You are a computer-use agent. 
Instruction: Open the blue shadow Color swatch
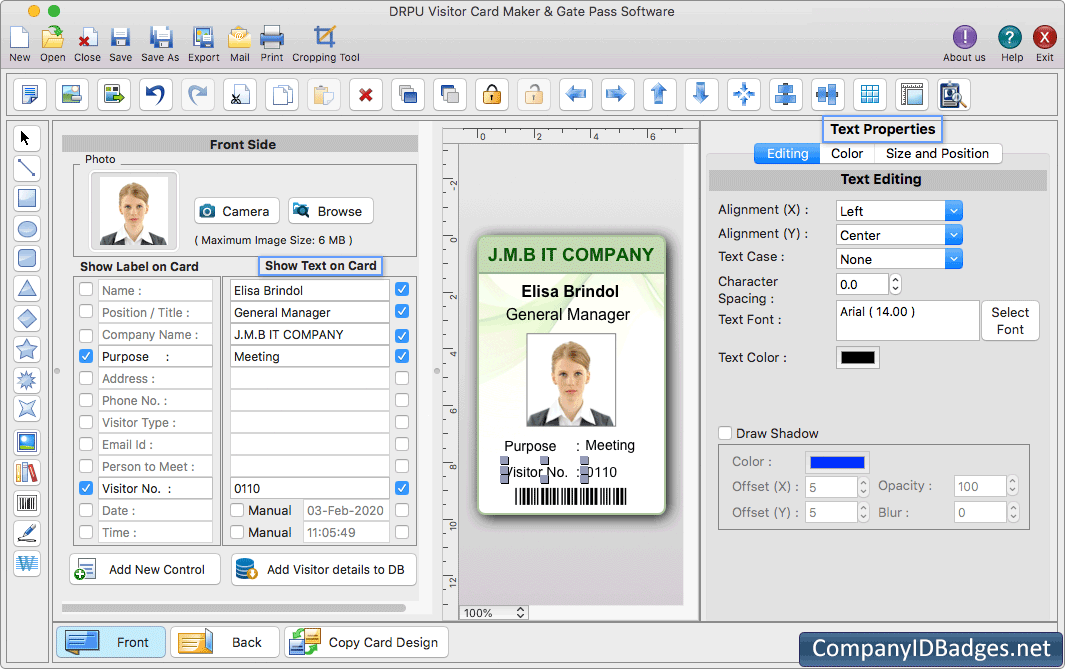837,462
